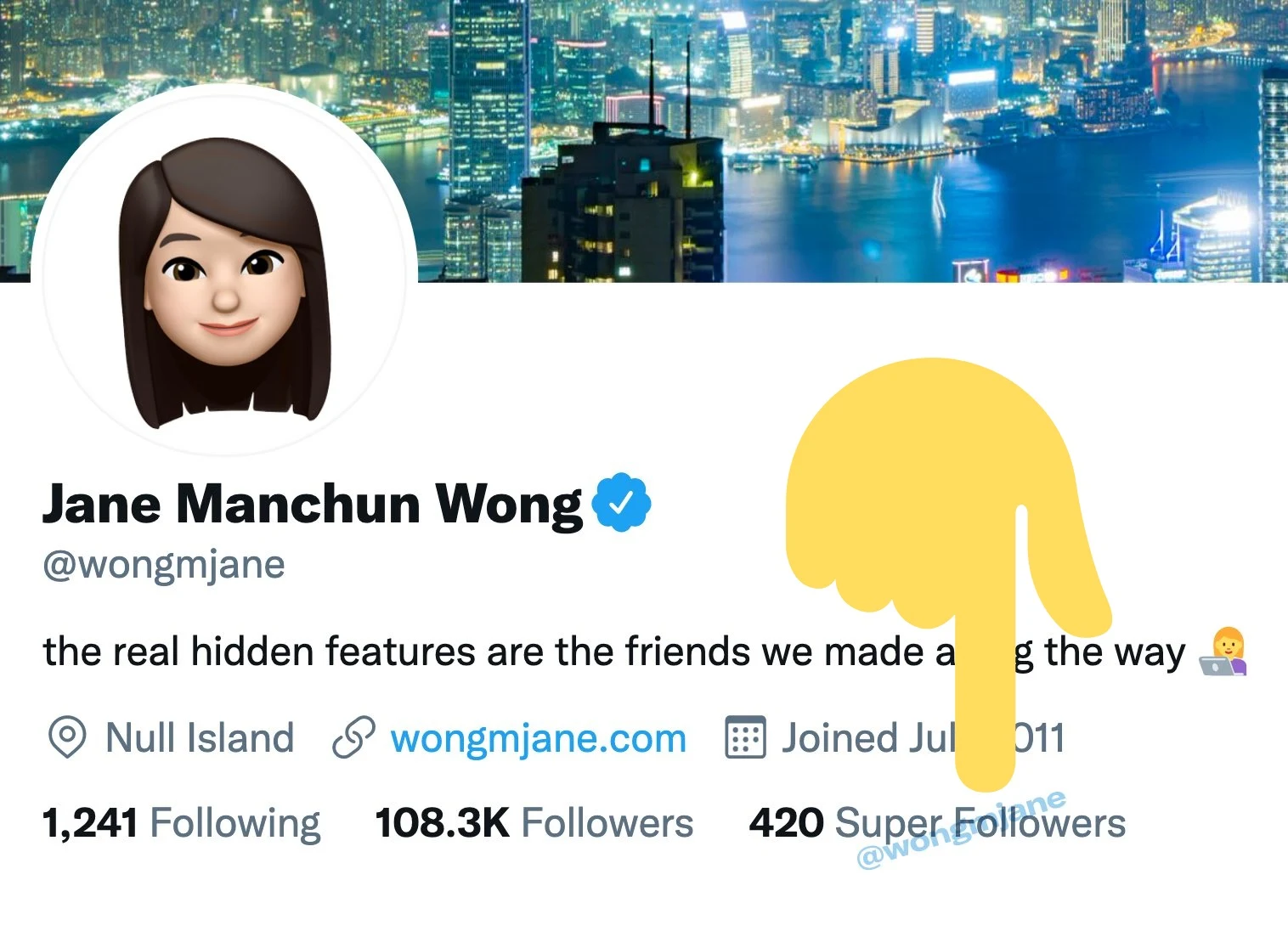Image resolution: width=1288 pixels, height=931 pixels.
Task: Click the blue verified checkmark badge
Action: 621,502
